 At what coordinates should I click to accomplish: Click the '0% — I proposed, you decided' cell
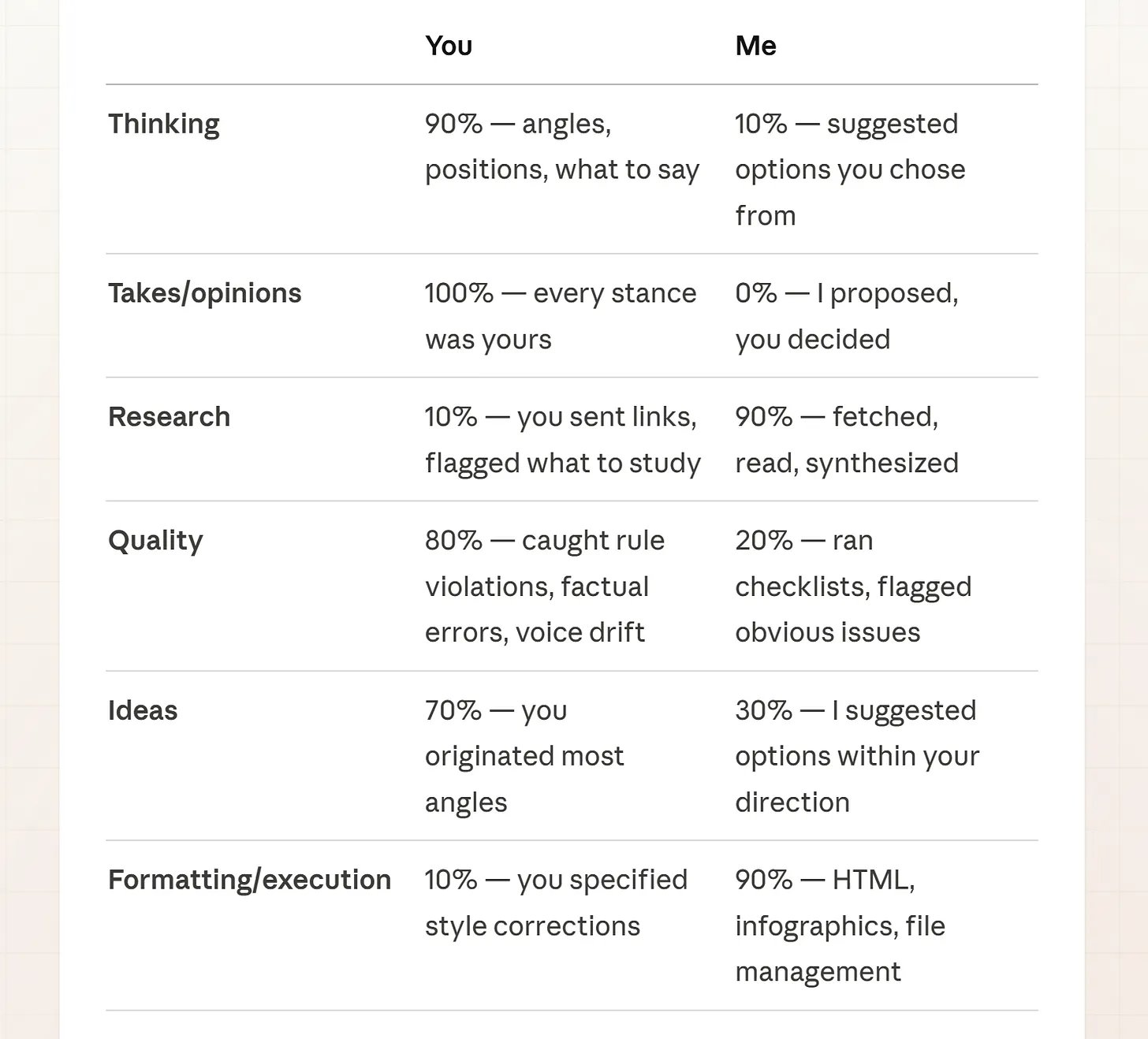click(847, 316)
